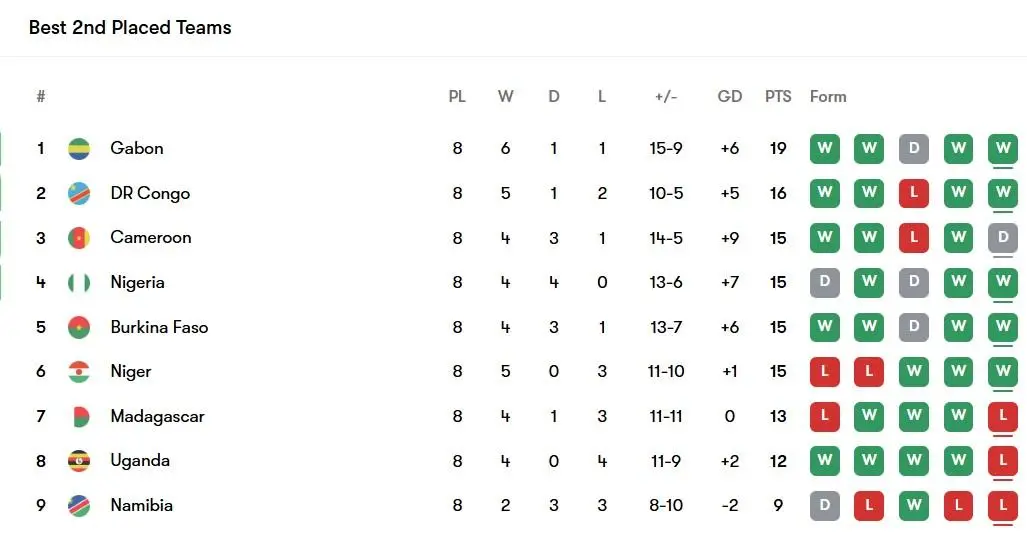Click the DR Congo flag icon
The image size is (1027, 533).
(x=79, y=193)
